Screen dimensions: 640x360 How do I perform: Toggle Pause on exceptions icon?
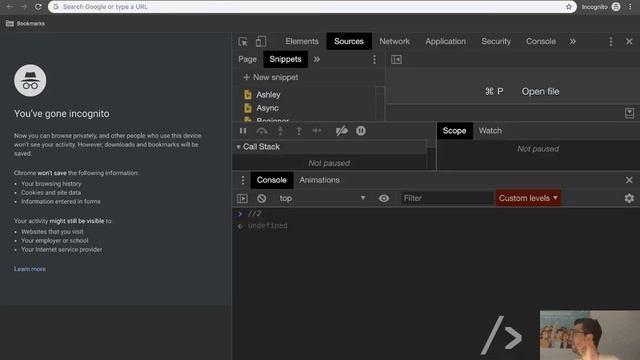(x=361, y=131)
